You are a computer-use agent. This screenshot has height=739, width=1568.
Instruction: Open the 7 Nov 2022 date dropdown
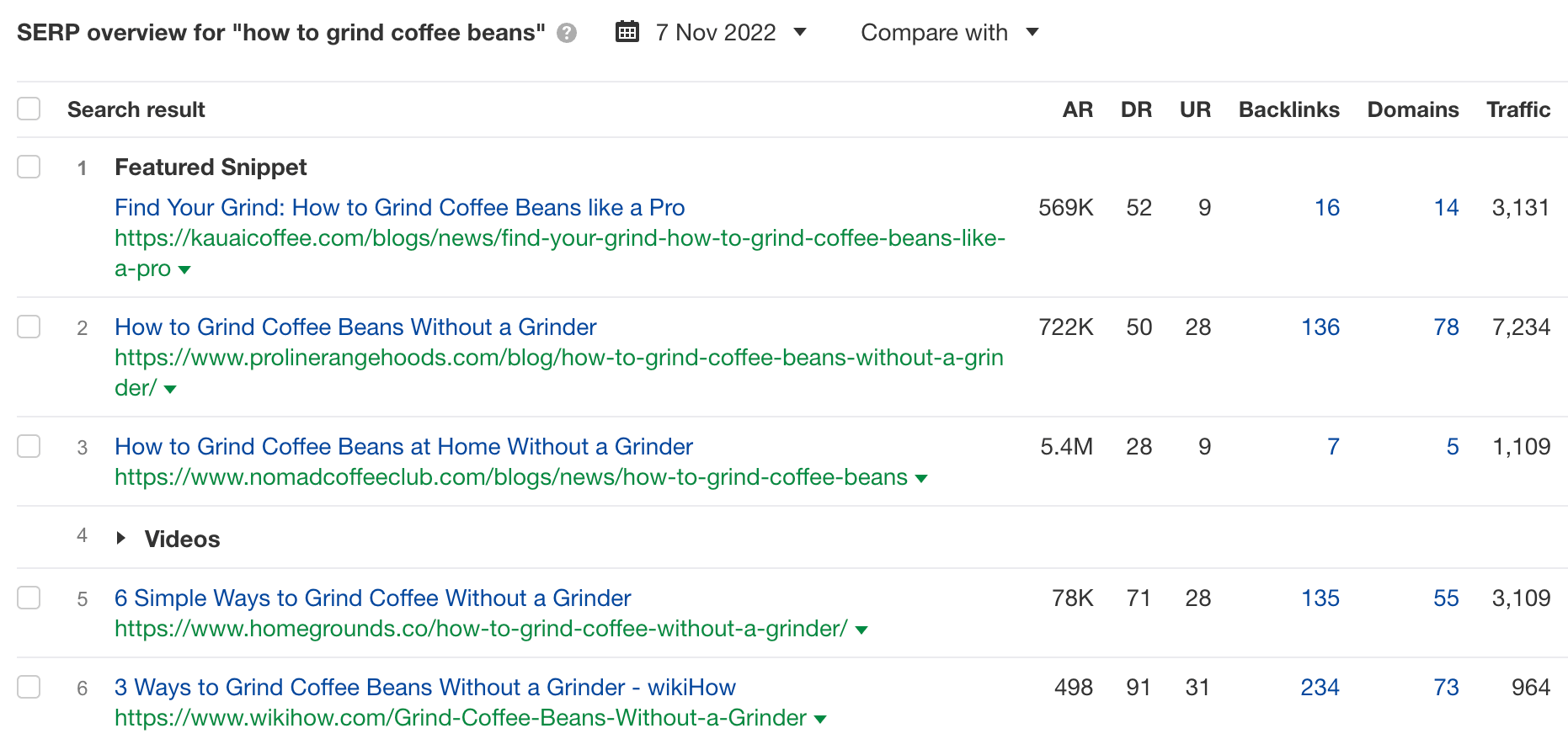pyautogui.click(x=799, y=33)
